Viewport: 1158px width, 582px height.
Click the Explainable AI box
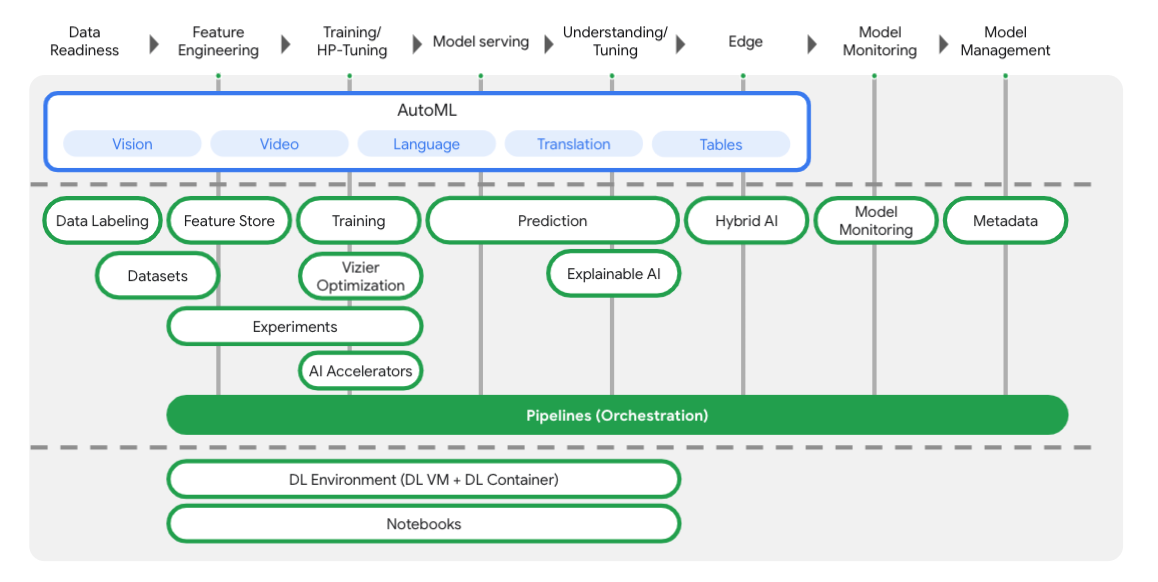613,274
